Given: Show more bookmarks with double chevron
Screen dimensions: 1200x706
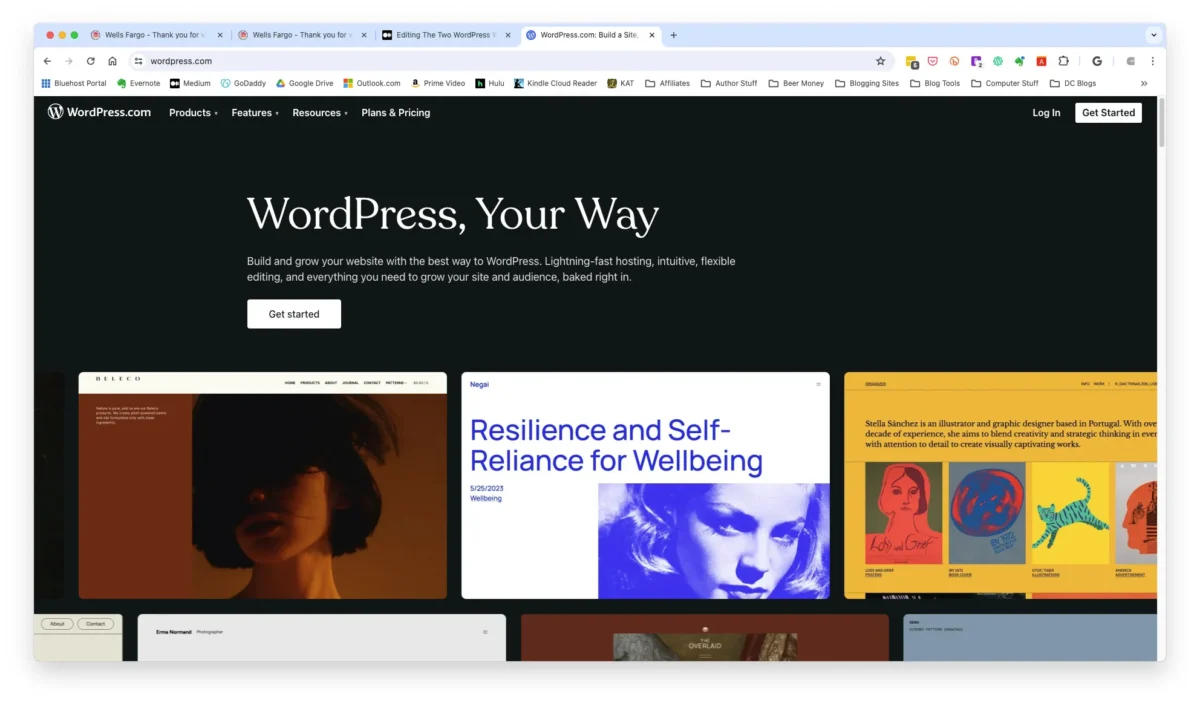Looking at the screenshot, I should click(1144, 83).
